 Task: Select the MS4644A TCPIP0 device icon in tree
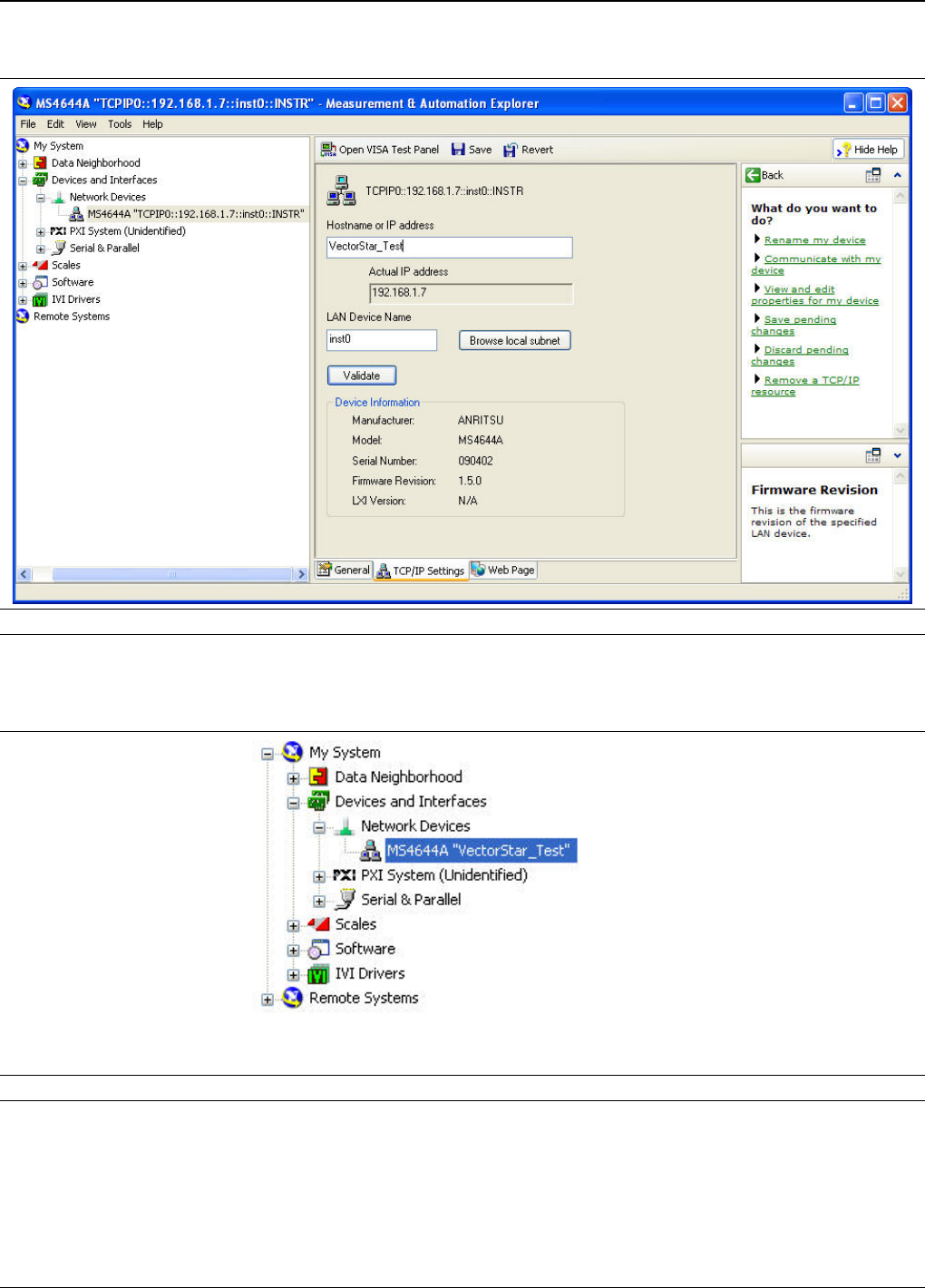(76, 214)
